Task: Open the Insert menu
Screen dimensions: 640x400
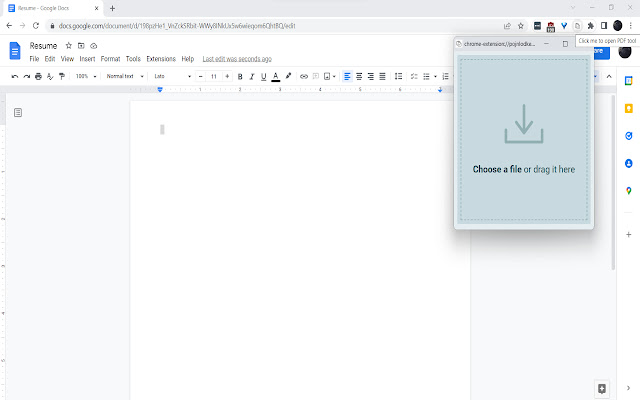Action: (87, 59)
